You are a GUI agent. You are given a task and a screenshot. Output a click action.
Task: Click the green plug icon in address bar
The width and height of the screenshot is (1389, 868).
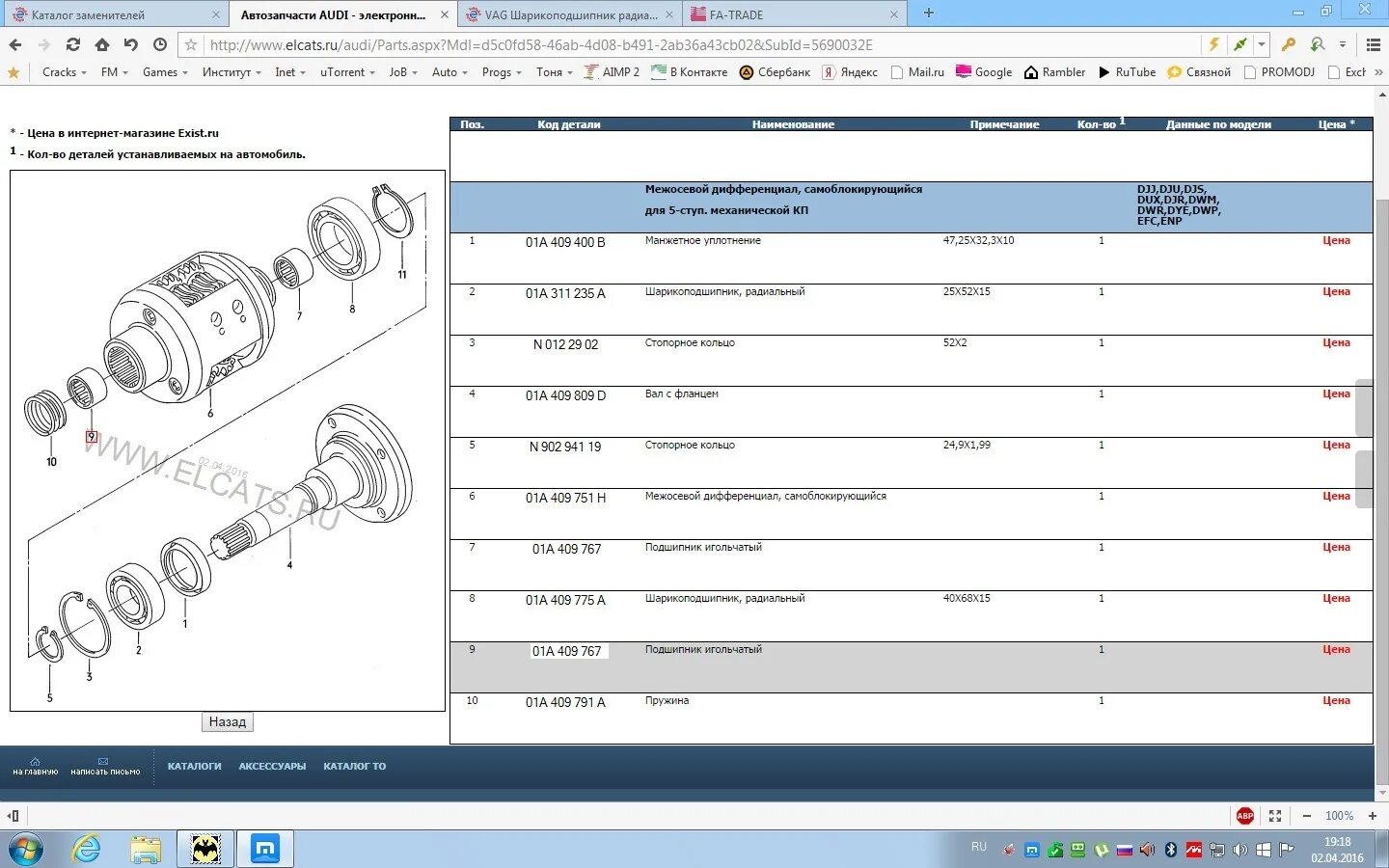(x=1240, y=44)
